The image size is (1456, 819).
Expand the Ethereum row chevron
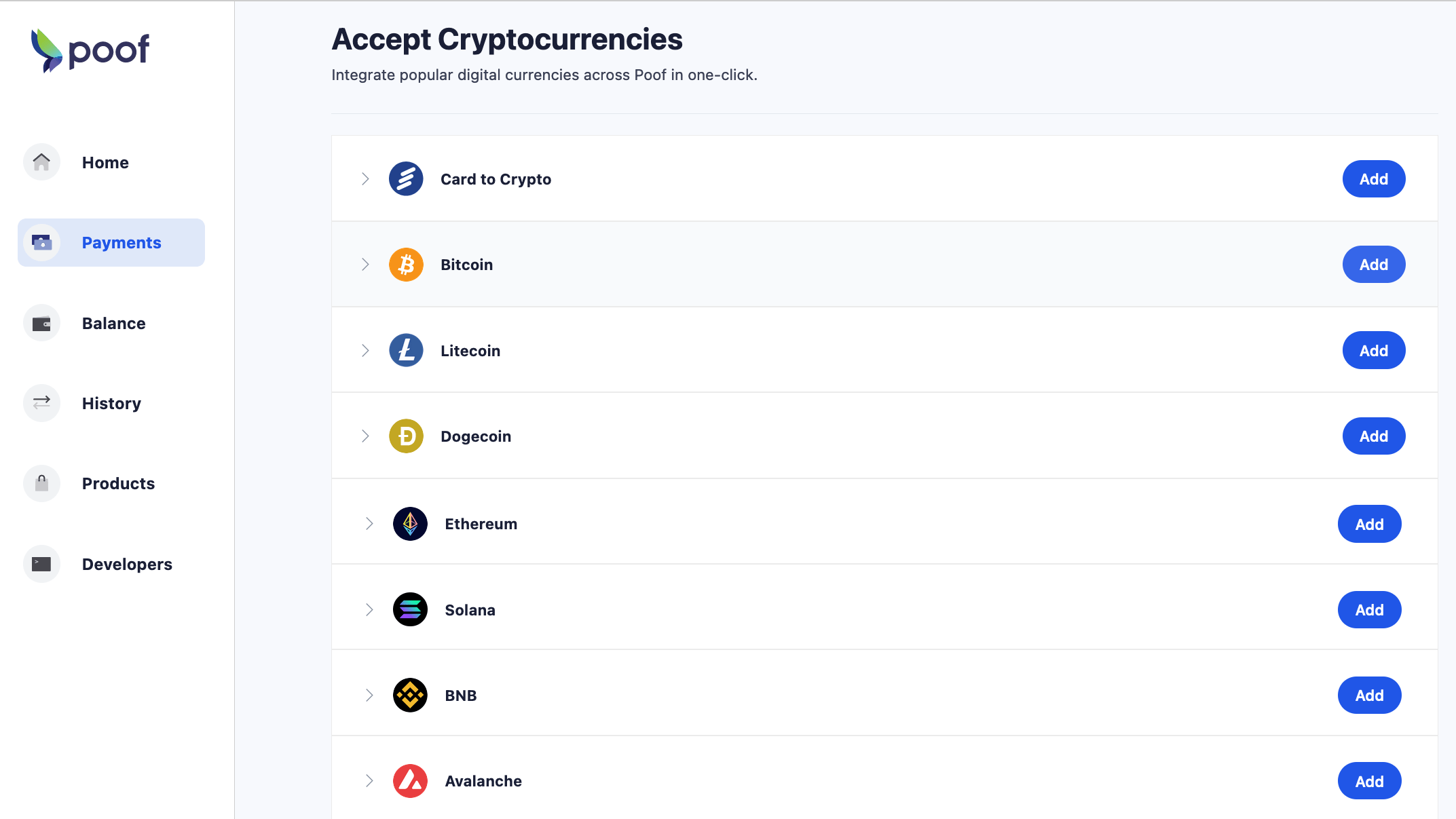tap(369, 524)
